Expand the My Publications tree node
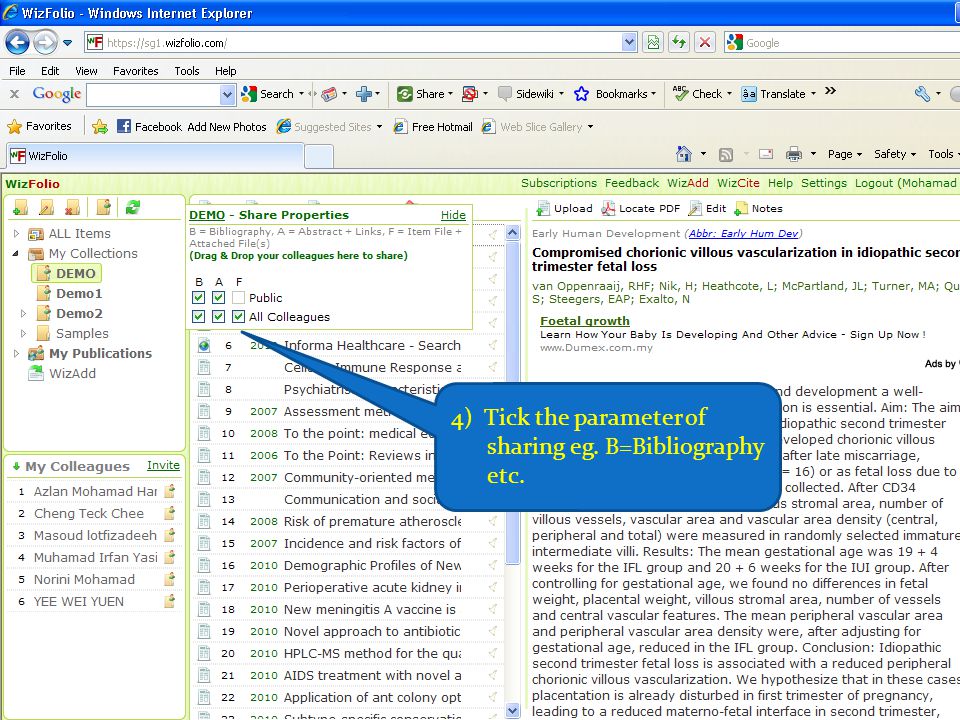 tap(17, 353)
